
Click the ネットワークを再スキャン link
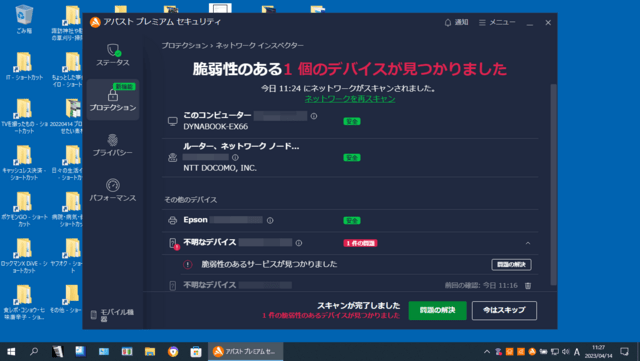(350, 99)
